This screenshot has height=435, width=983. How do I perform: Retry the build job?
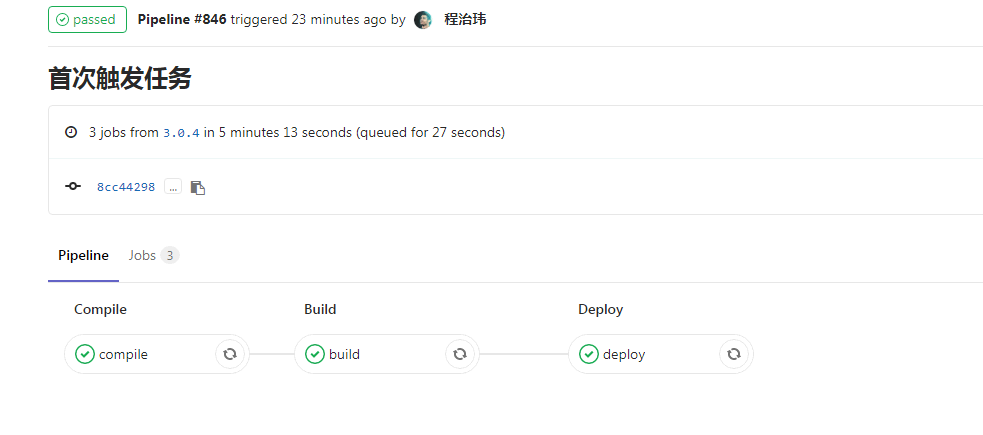(x=460, y=354)
